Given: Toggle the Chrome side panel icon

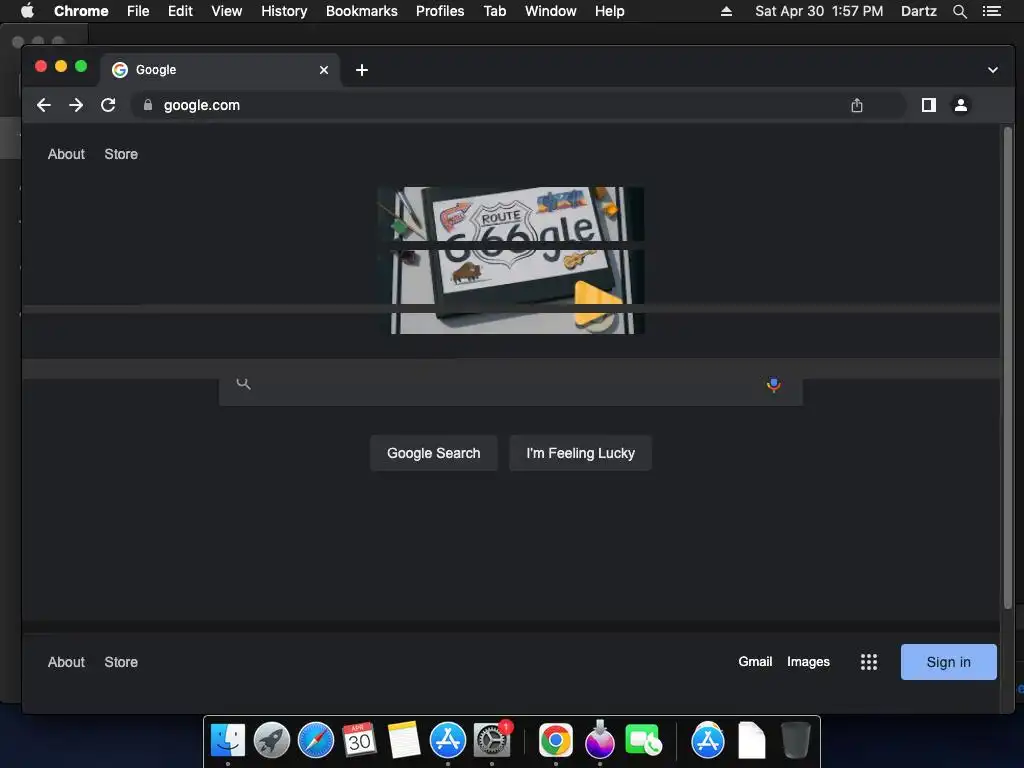Looking at the screenshot, I should click(x=929, y=105).
